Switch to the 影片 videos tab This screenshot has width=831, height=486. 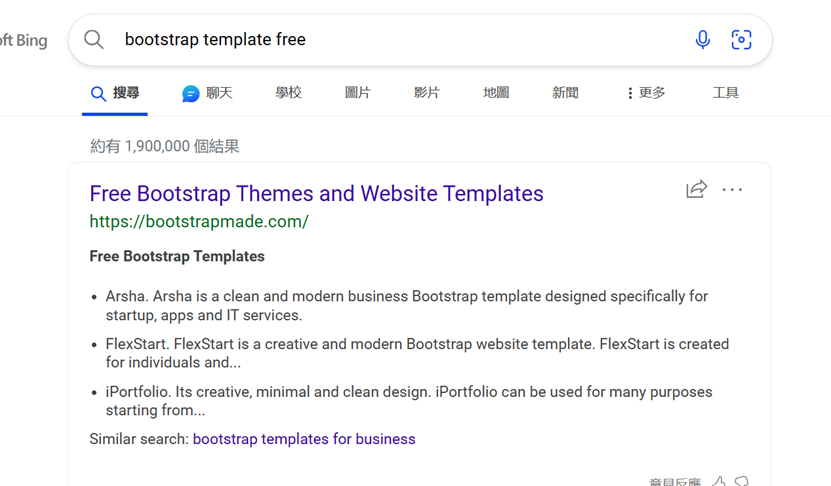[427, 93]
